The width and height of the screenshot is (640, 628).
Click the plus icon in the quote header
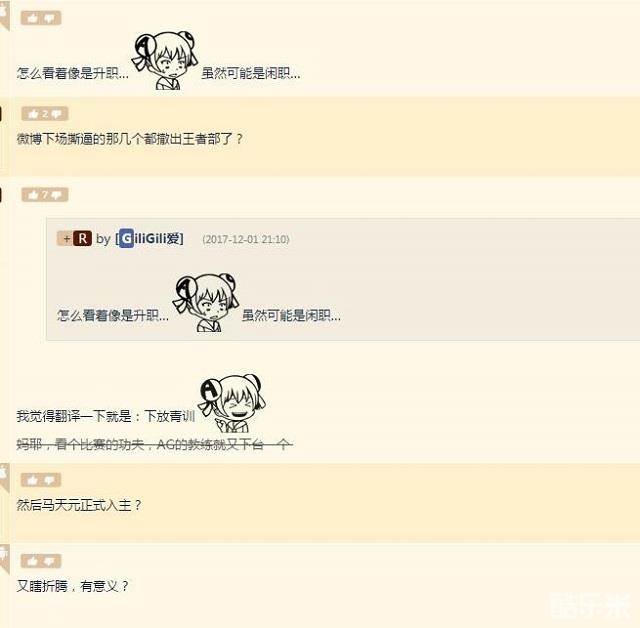66,238
